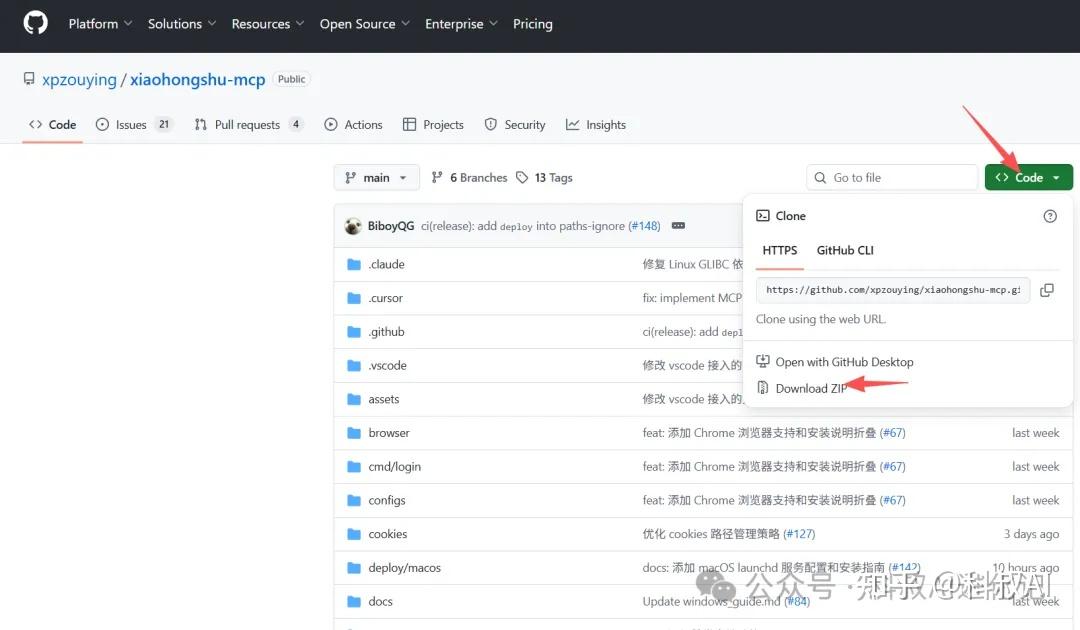Click Download ZIP option
Image resolution: width=1080 pixels, height=630 pixels.
pyautogui.click(x=810, y=388)
